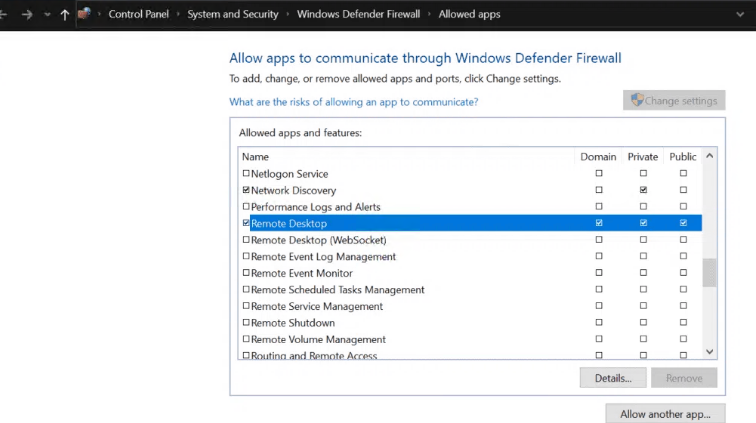Viewport: 756px width, 423px height.
Task: Enable Remote Shutdown checkbox
Action: (246, 322)
